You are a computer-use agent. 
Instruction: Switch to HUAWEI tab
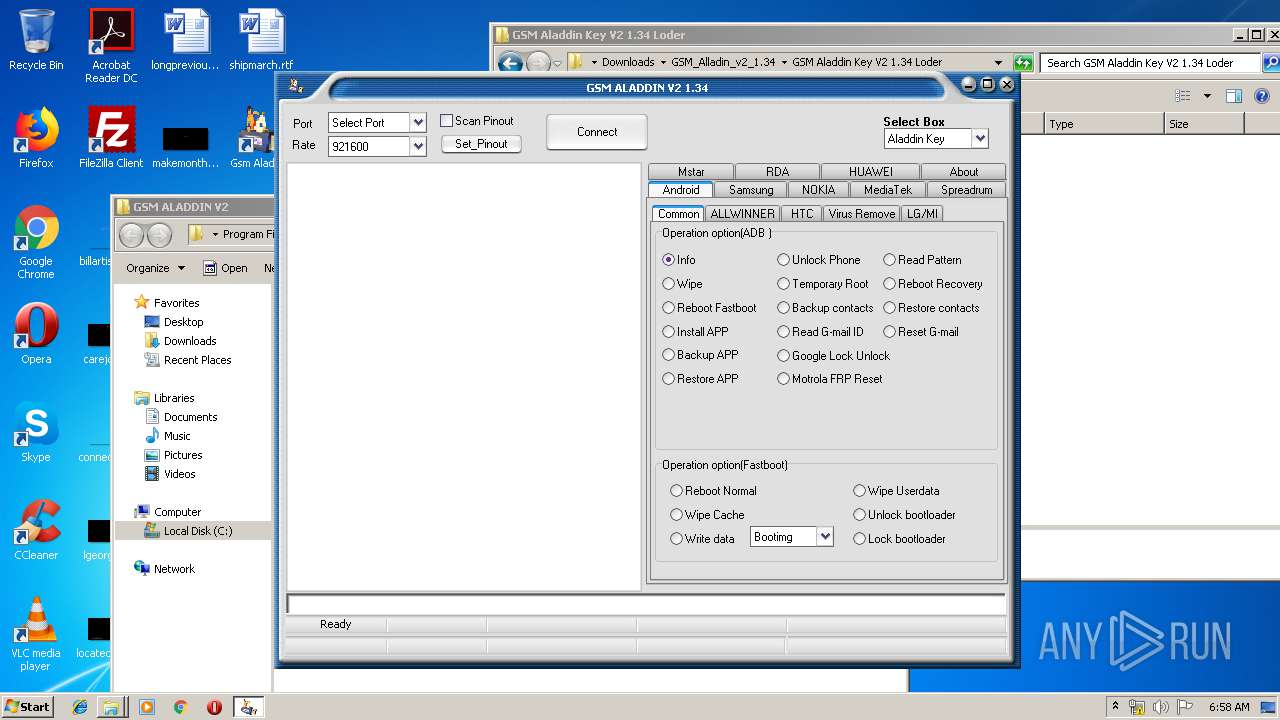coord(871,172)
